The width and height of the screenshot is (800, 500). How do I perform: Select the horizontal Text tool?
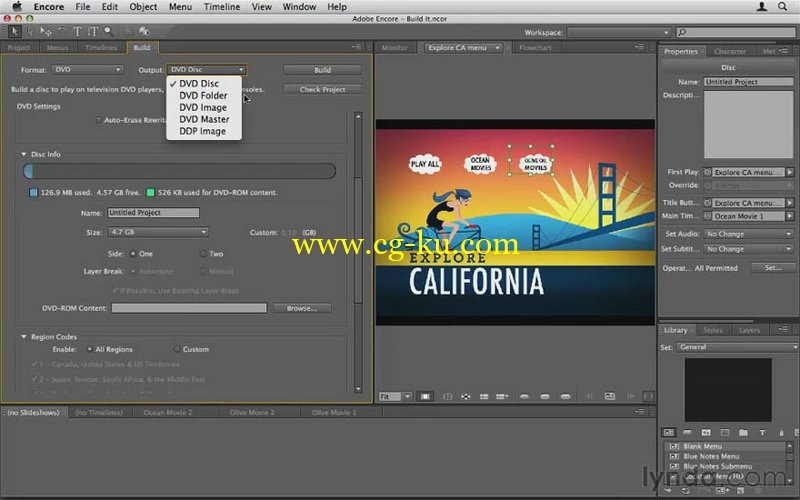[x=77, y=32]
